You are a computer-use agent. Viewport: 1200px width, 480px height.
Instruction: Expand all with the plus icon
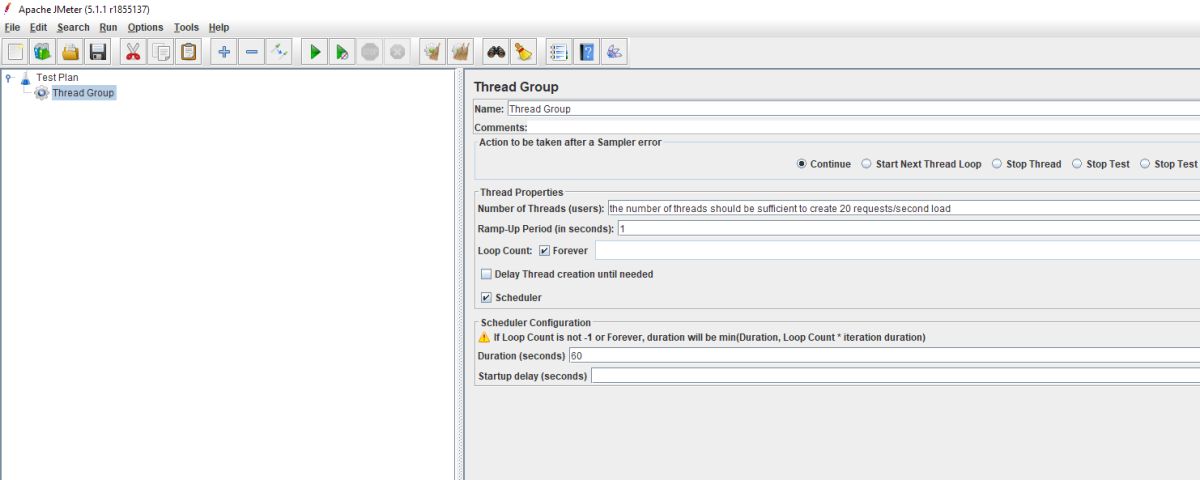pyautogui.click(x=224, y=51)
